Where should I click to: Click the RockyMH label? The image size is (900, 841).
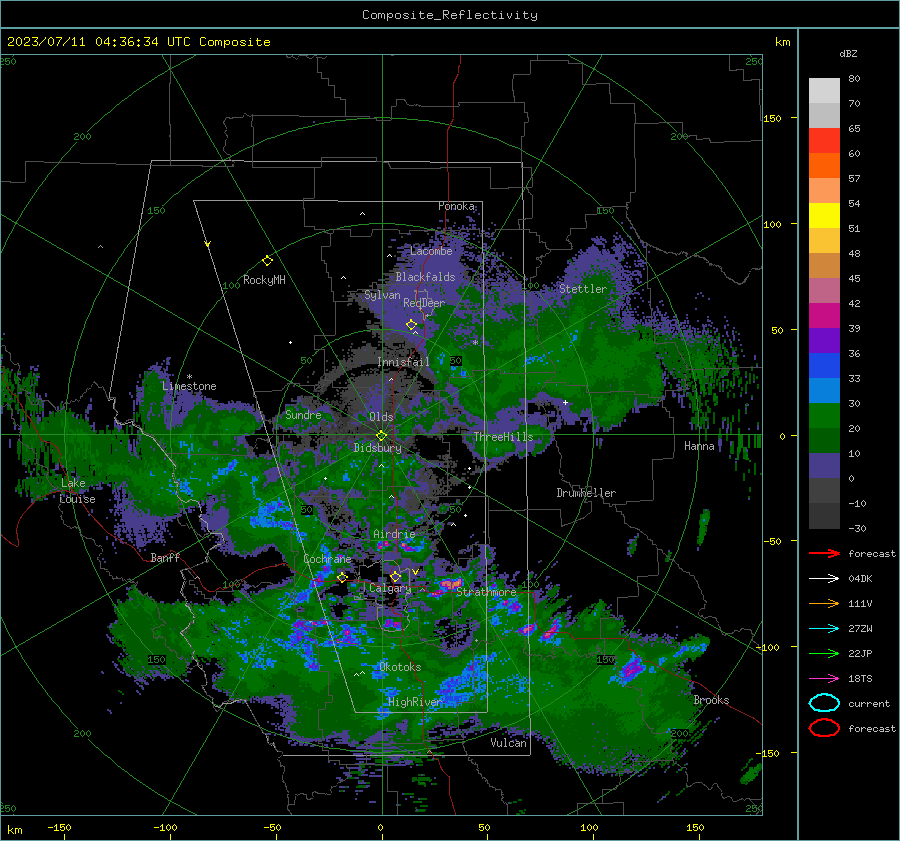tap(264, 280)
